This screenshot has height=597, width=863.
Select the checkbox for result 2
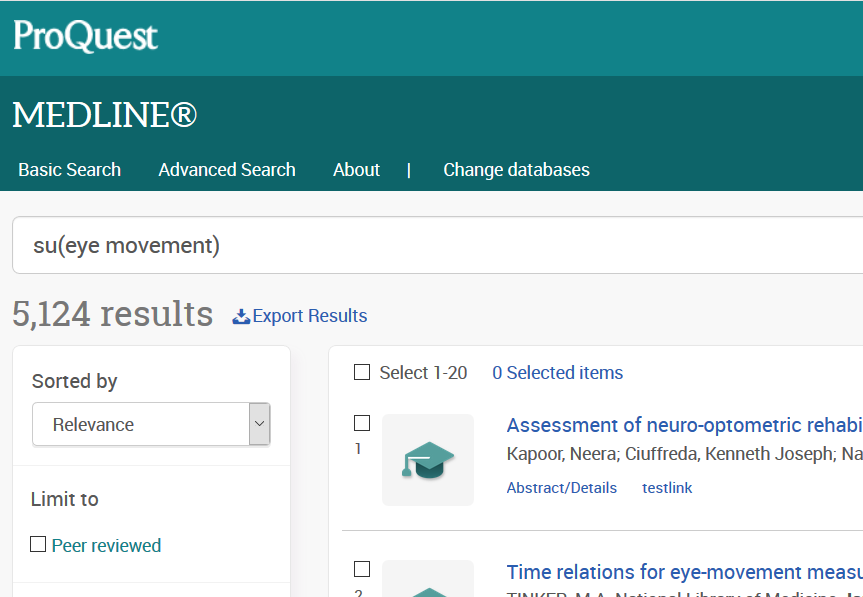click(362, 569)
